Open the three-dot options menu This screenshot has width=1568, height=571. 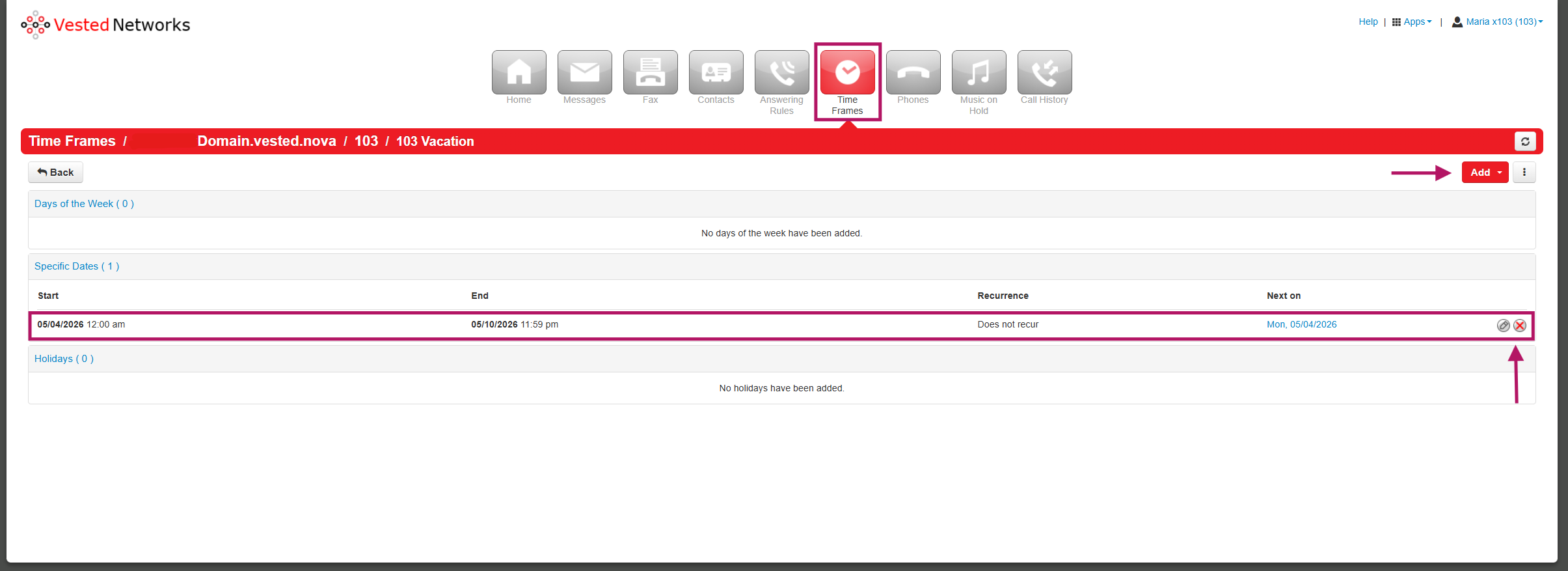tap(1524, 173)
